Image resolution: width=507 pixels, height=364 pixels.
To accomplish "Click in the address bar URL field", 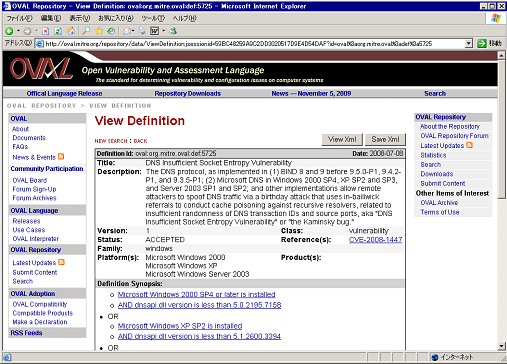I will tap(255, 43).
